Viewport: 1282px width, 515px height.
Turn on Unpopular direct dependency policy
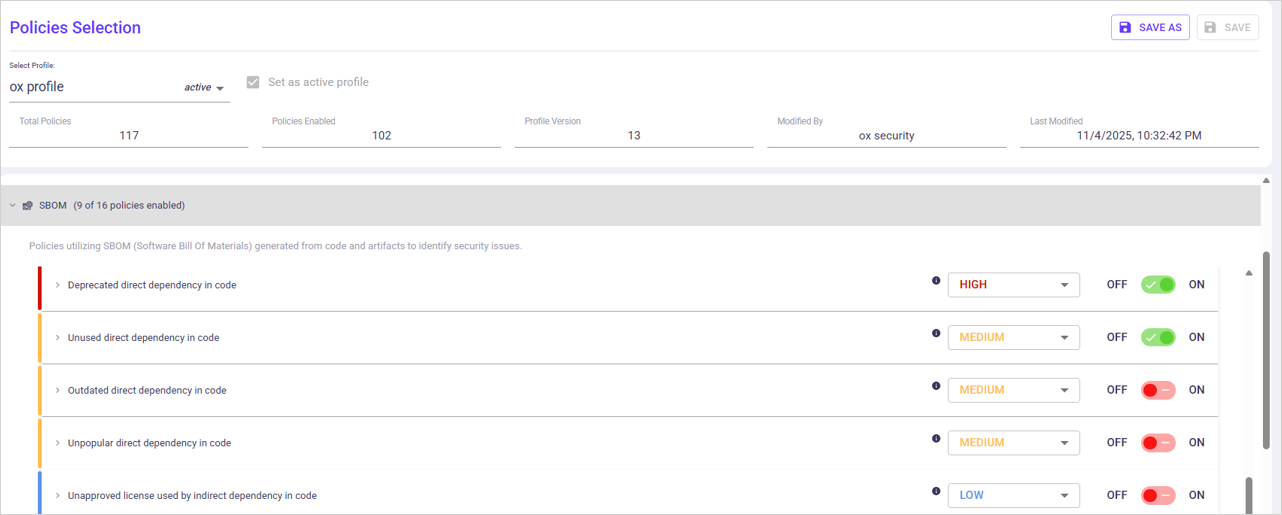click(x=1158, y=443)
